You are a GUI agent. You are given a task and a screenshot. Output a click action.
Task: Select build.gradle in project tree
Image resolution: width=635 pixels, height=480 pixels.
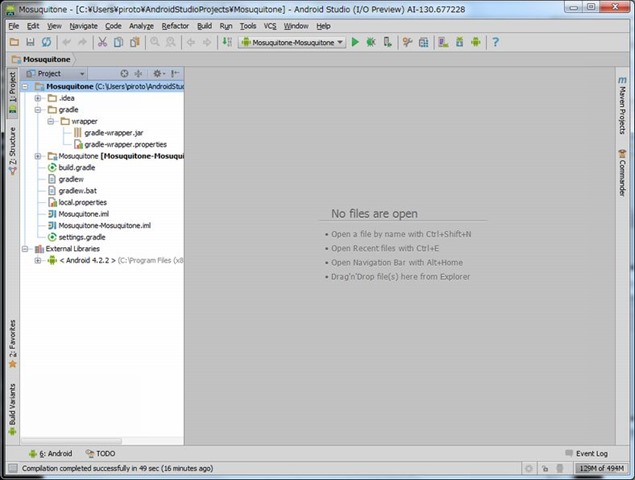[x=76, y=167]
